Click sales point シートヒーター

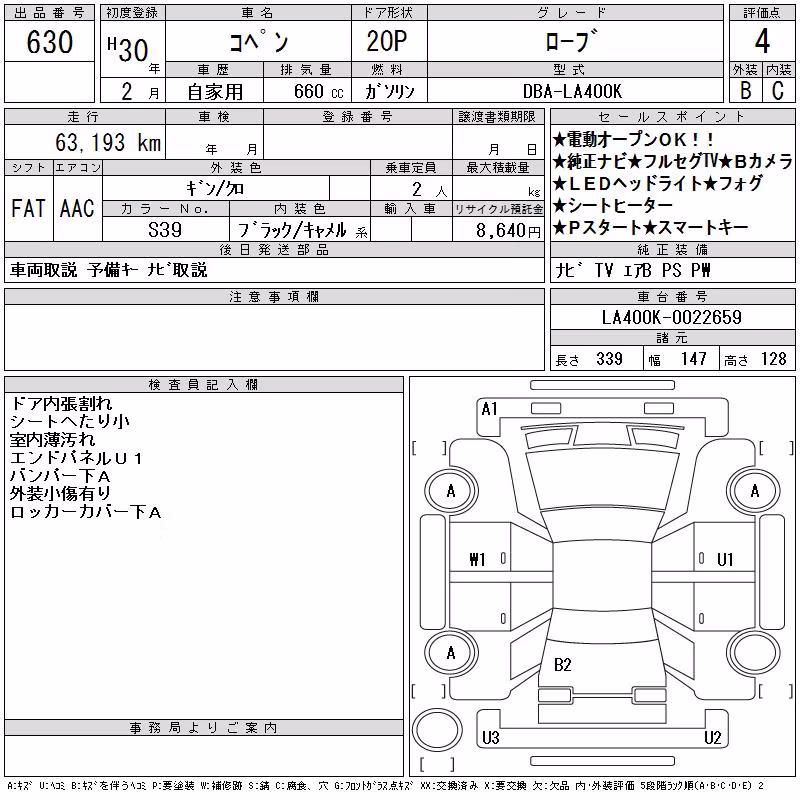click(613, 205)
